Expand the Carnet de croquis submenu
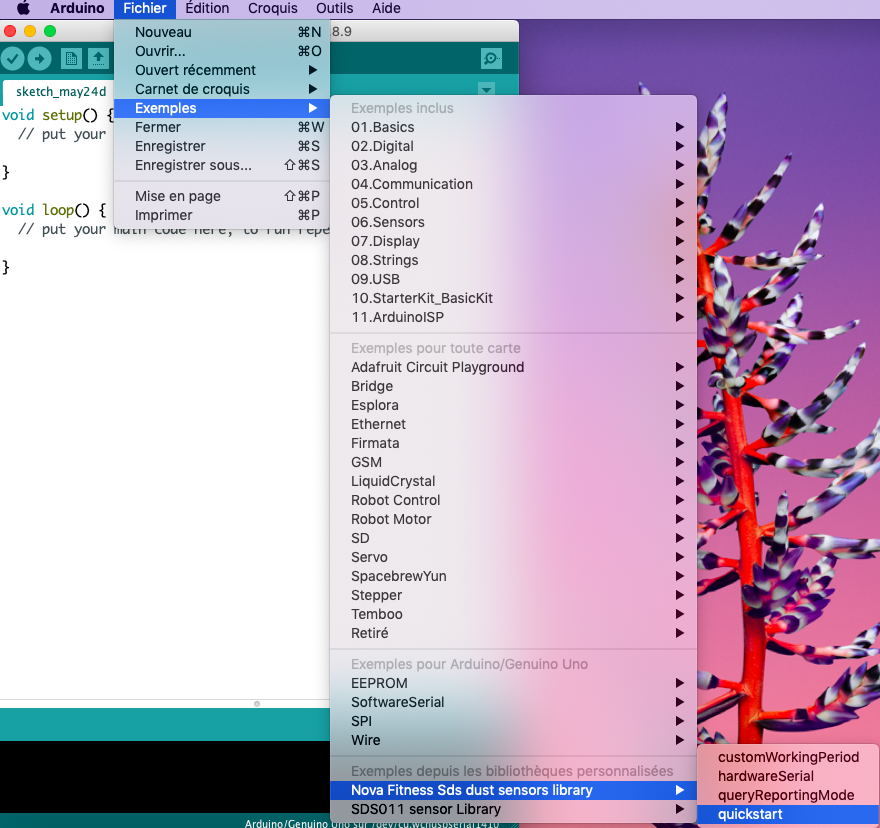Image resolution: width=880 pixels, height=828 pixels. 222,89
